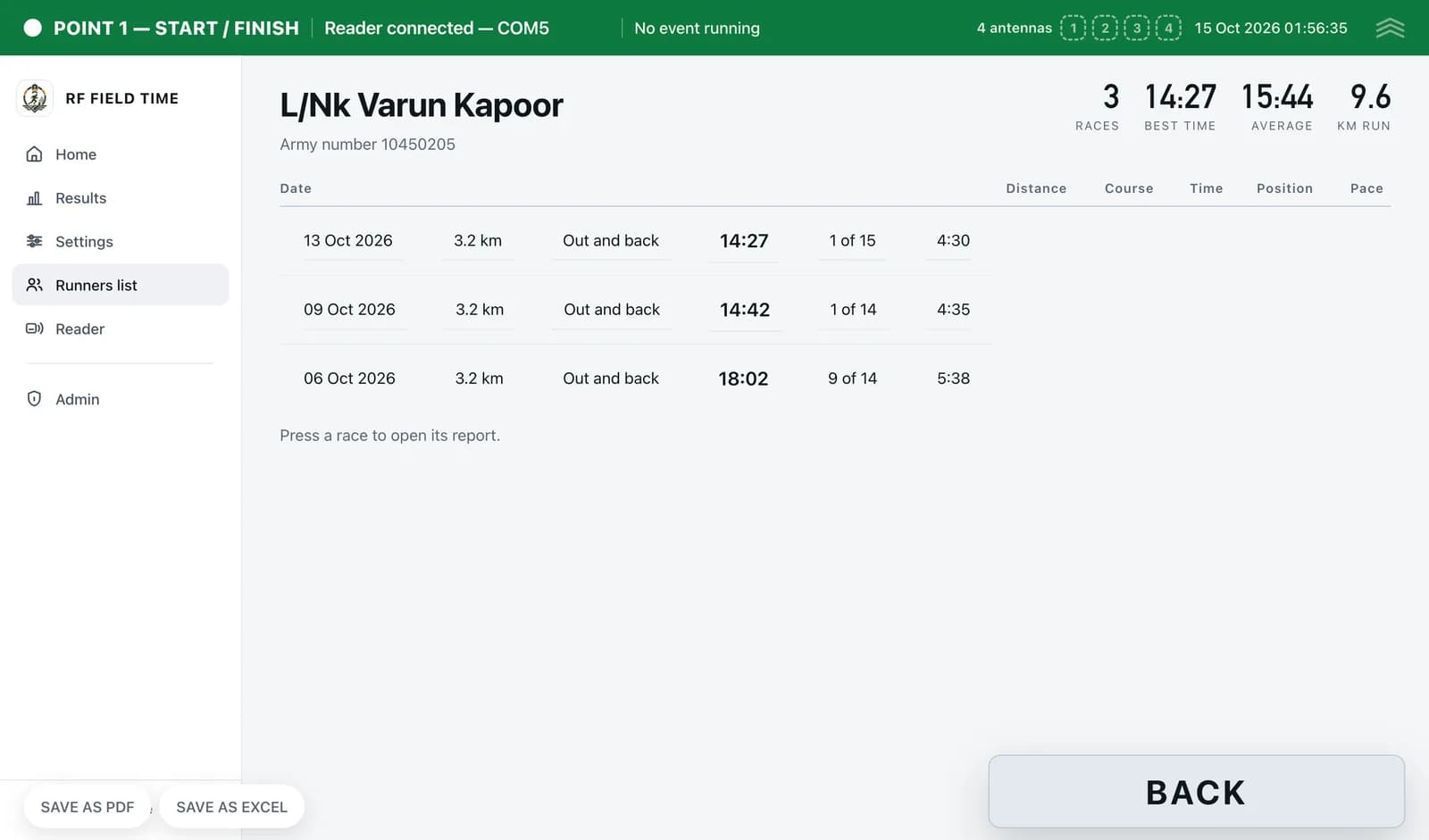Viewport: 1429px width, 840px height.
Task: Click the Reader device icon
Action: (34, 329)
